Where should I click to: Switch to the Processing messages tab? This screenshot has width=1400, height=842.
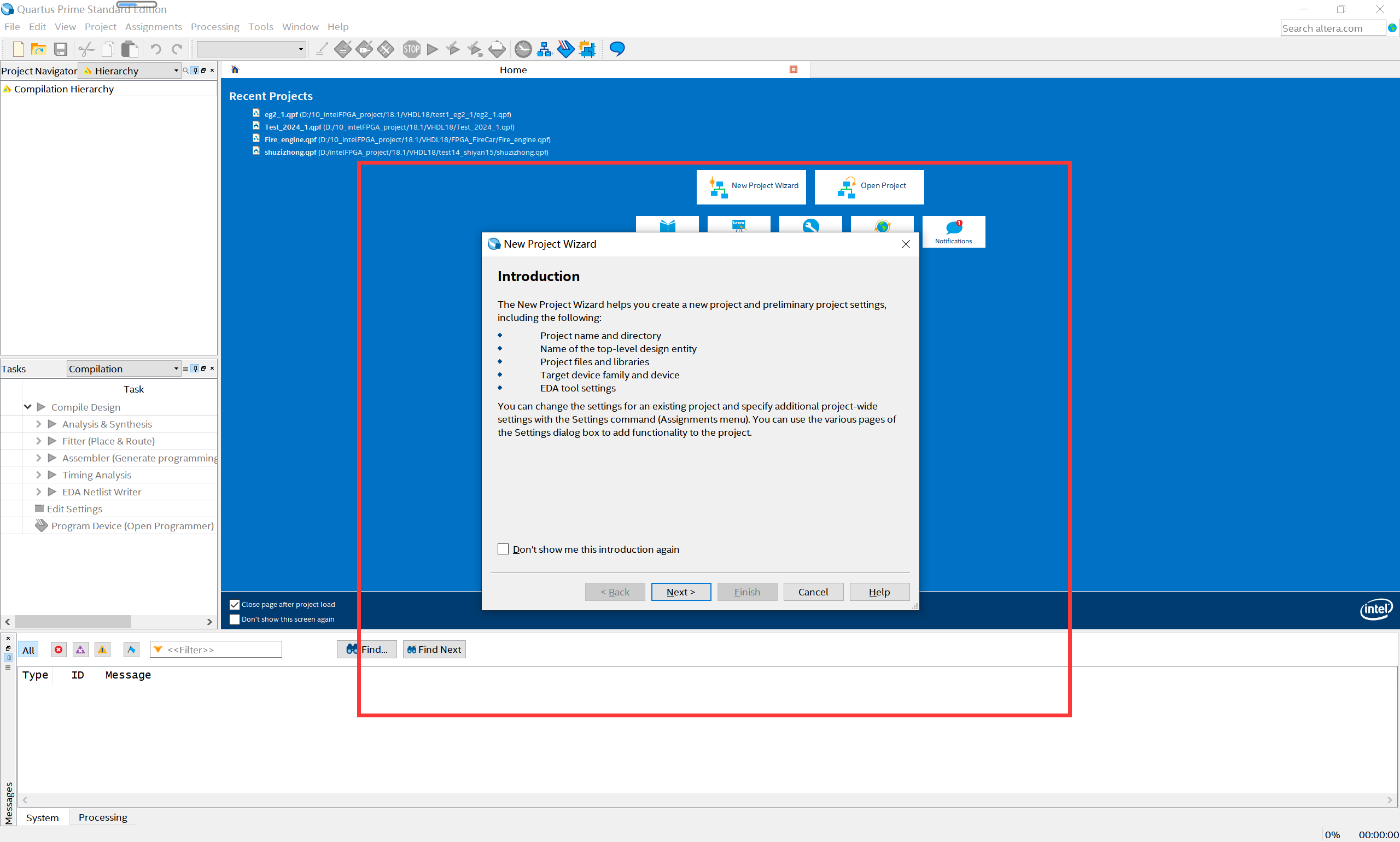(103, 817)
